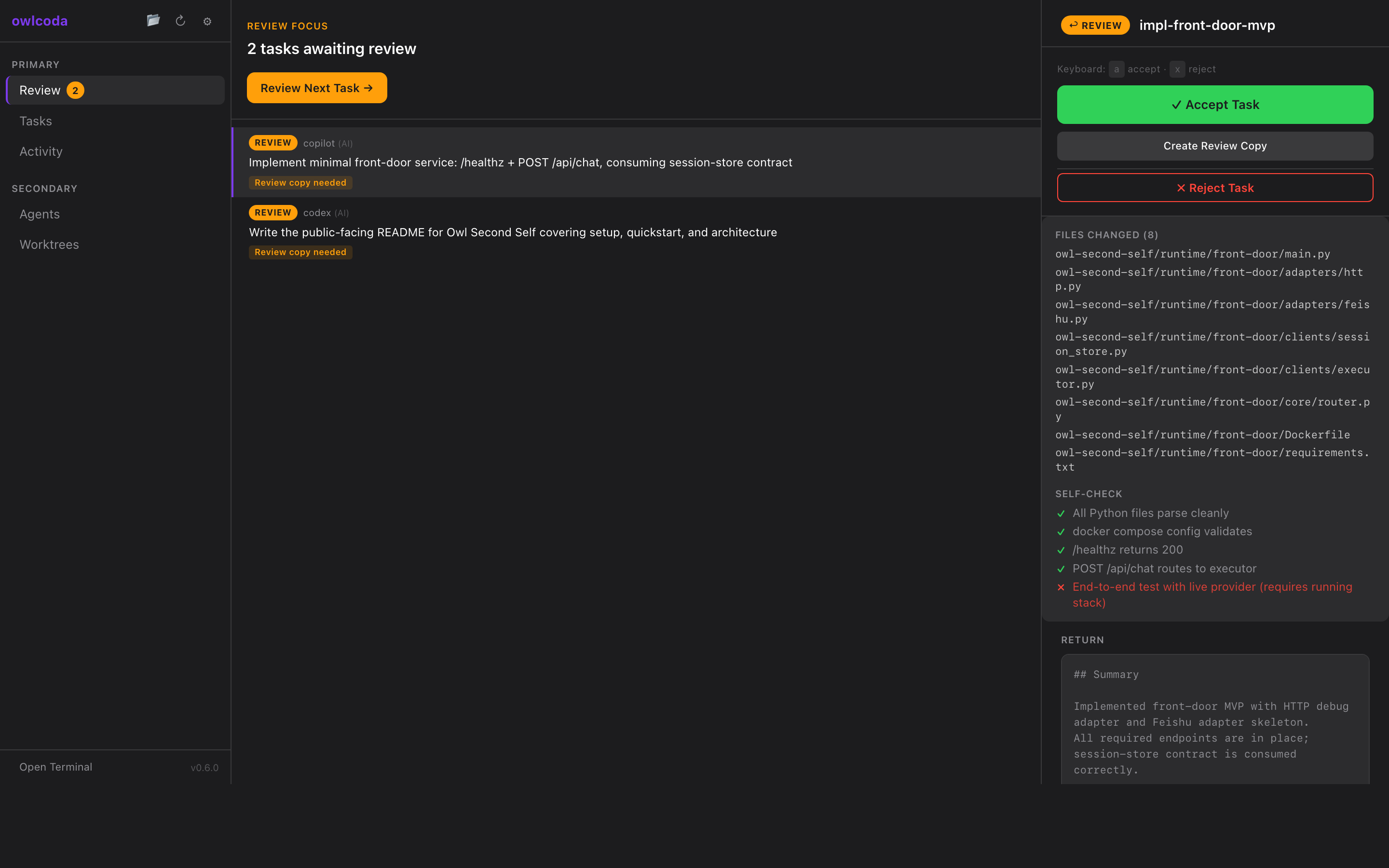Open settings via the gear icon
The height and width of the screenshot is (868, 1389).
pos(207,21)
